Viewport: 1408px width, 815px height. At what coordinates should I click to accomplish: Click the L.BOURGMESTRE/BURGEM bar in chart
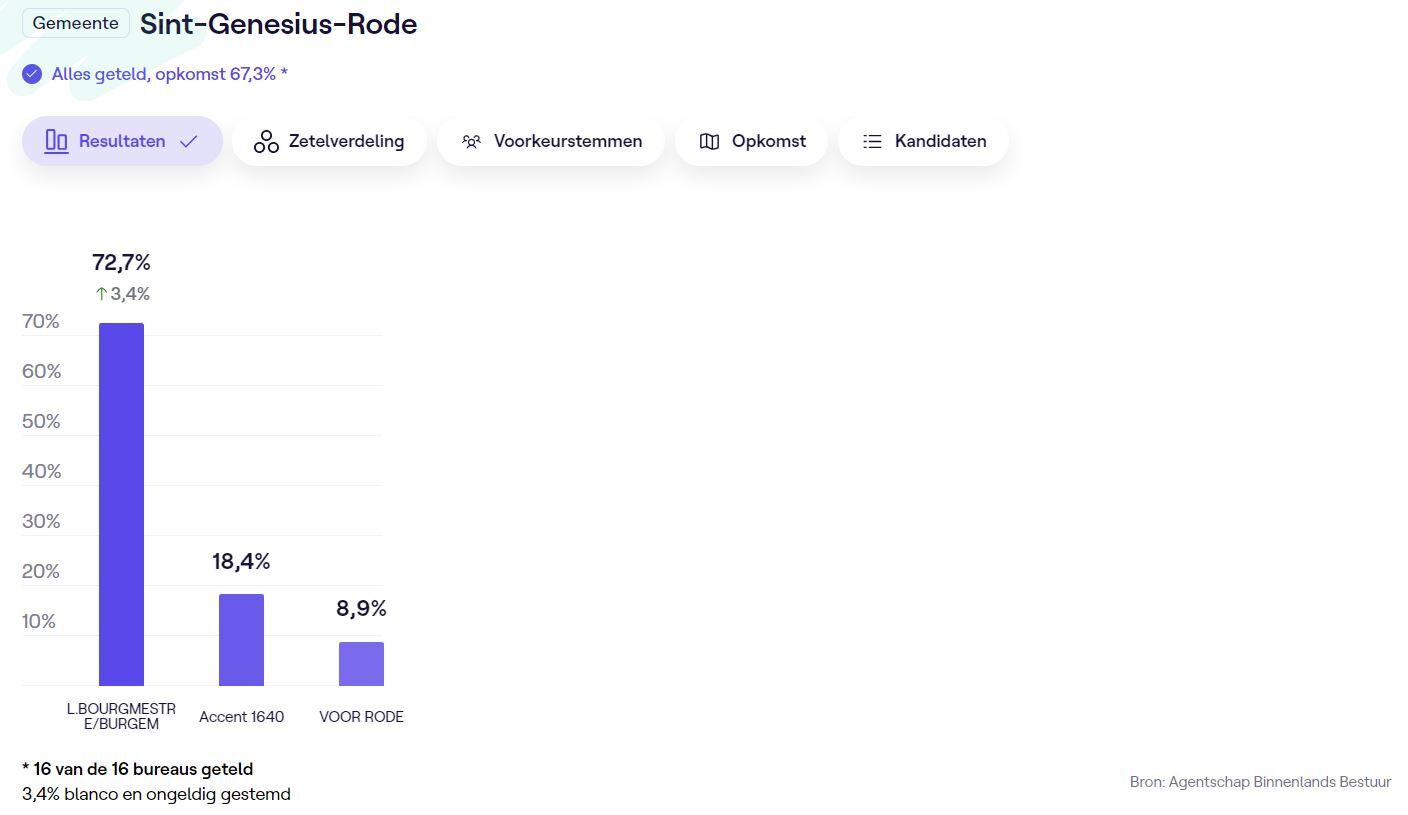(x=121, y=504)
